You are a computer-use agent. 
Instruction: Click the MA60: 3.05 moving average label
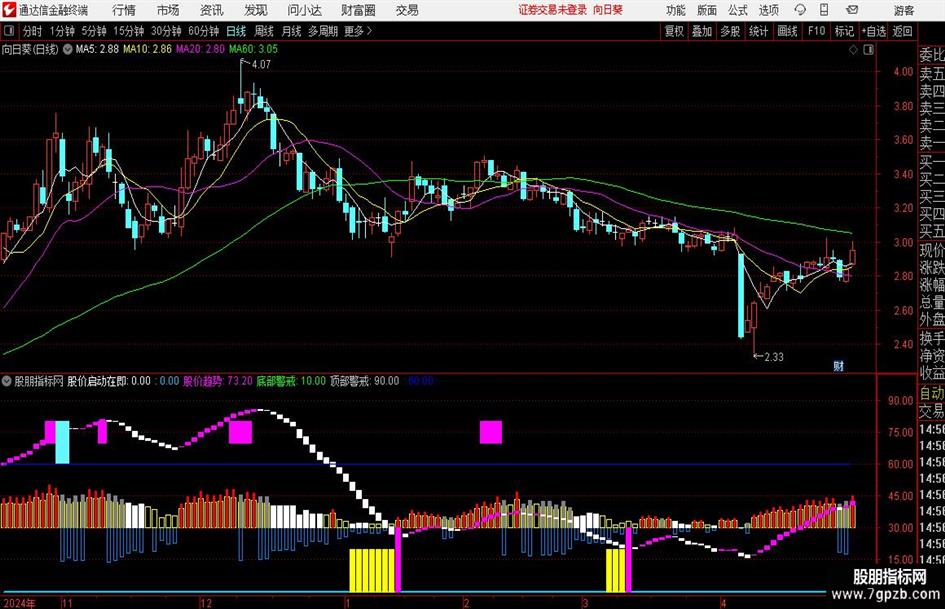point(253,49)
